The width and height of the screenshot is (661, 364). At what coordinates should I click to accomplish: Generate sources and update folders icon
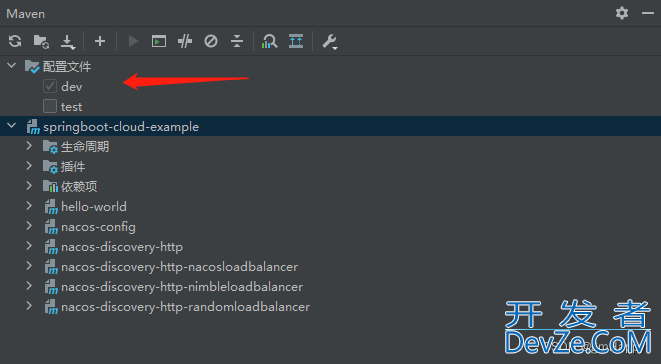point(41,41)
